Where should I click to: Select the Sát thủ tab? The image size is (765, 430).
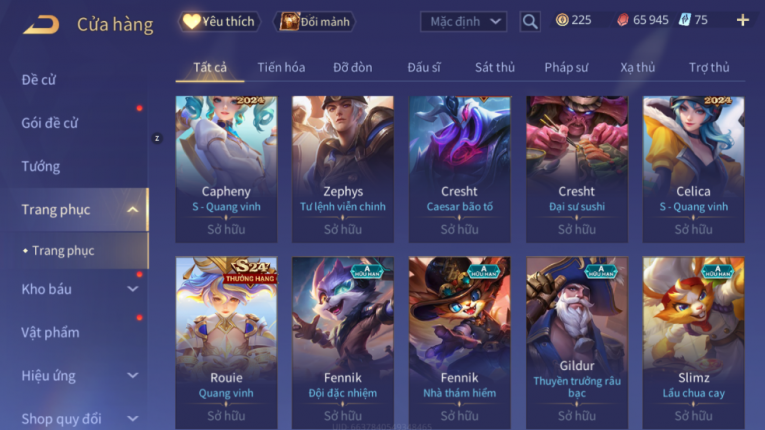click(495, 67)
